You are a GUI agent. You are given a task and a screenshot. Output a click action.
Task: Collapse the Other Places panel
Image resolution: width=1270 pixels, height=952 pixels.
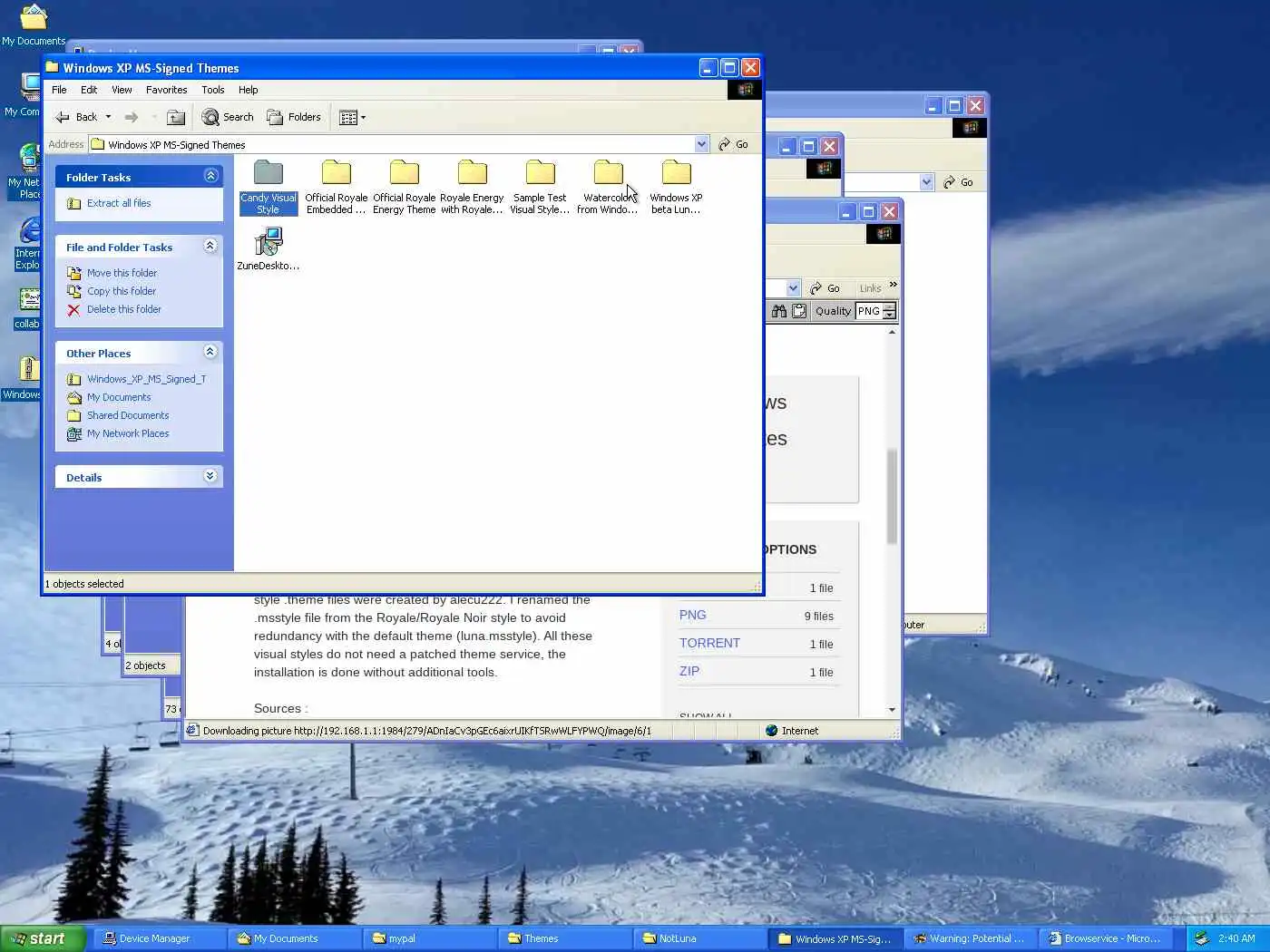point(210,352)
